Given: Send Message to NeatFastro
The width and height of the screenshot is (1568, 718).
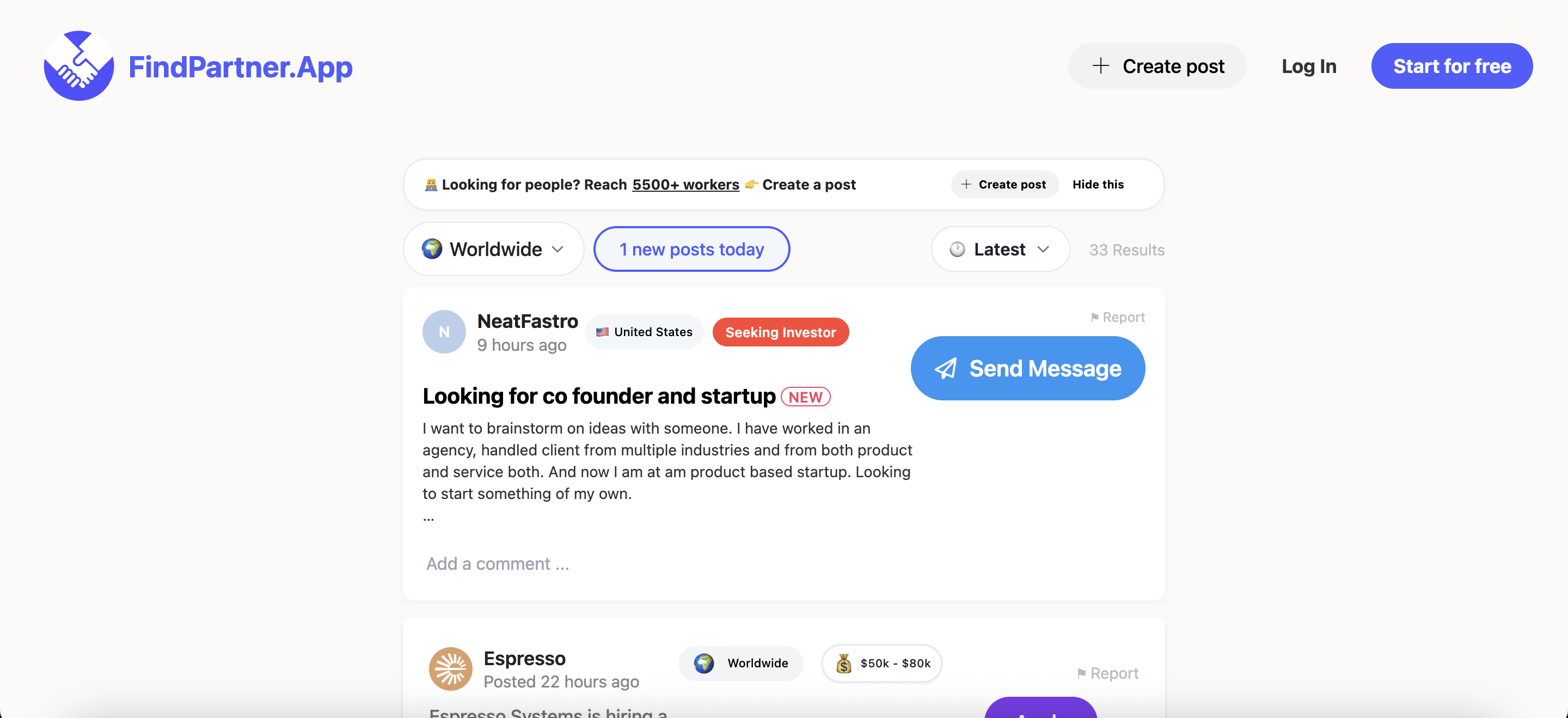Looking at the screenshot, I should click(1027, 368).
